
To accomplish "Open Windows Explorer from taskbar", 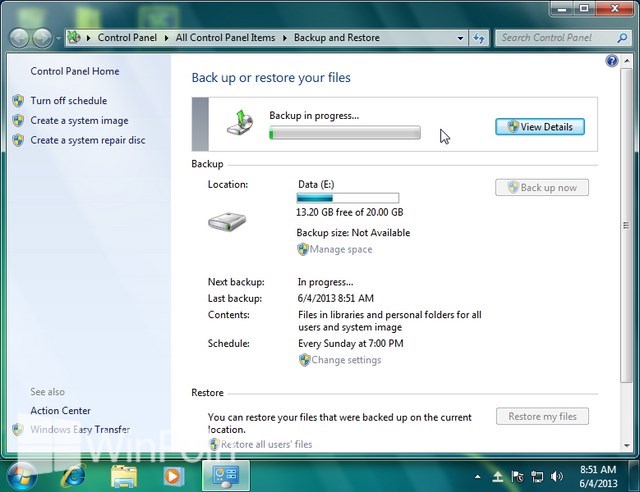I will [124, 476].
